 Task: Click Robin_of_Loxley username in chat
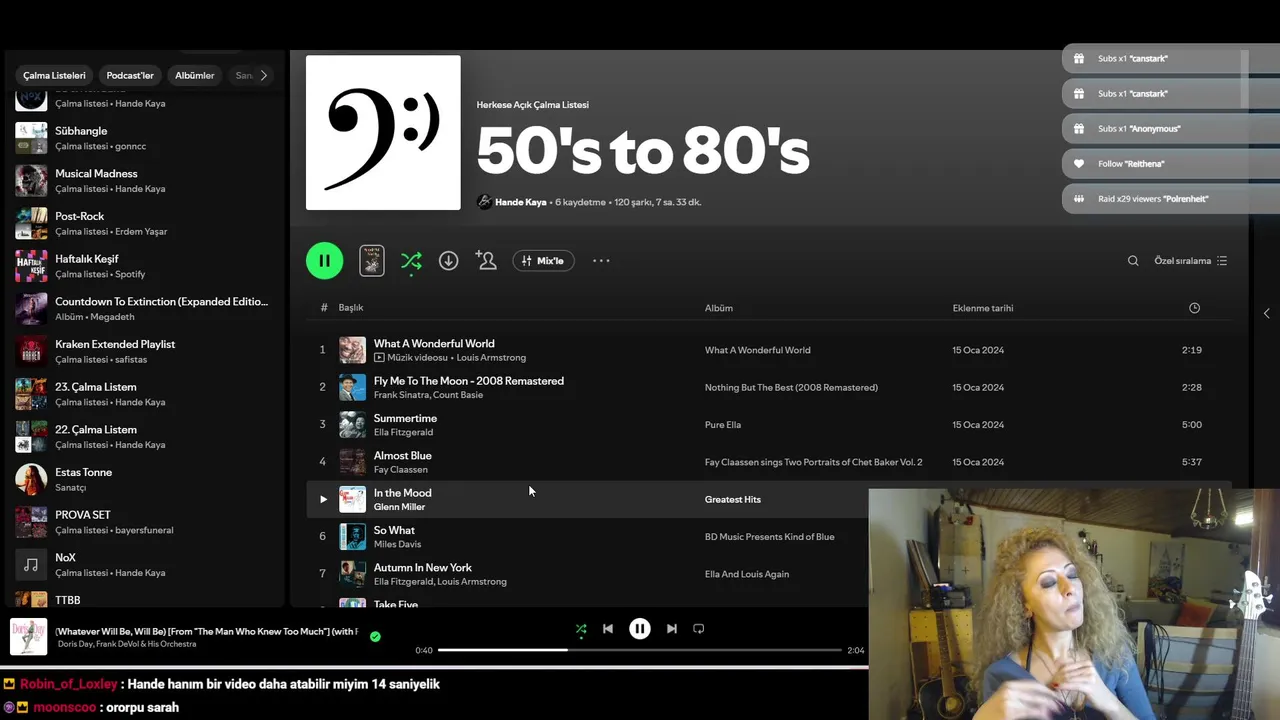68,685
